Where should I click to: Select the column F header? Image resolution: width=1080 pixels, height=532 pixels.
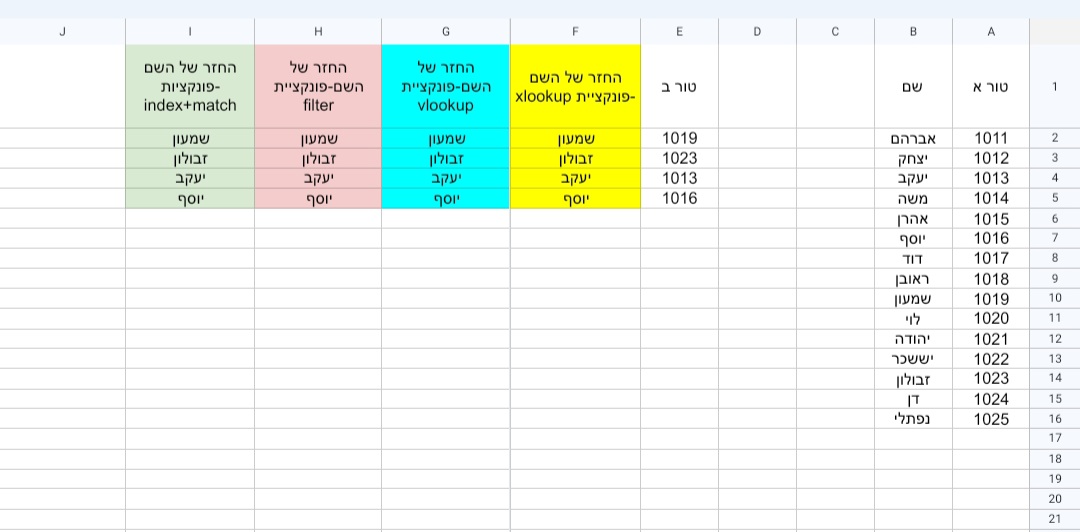575,31
